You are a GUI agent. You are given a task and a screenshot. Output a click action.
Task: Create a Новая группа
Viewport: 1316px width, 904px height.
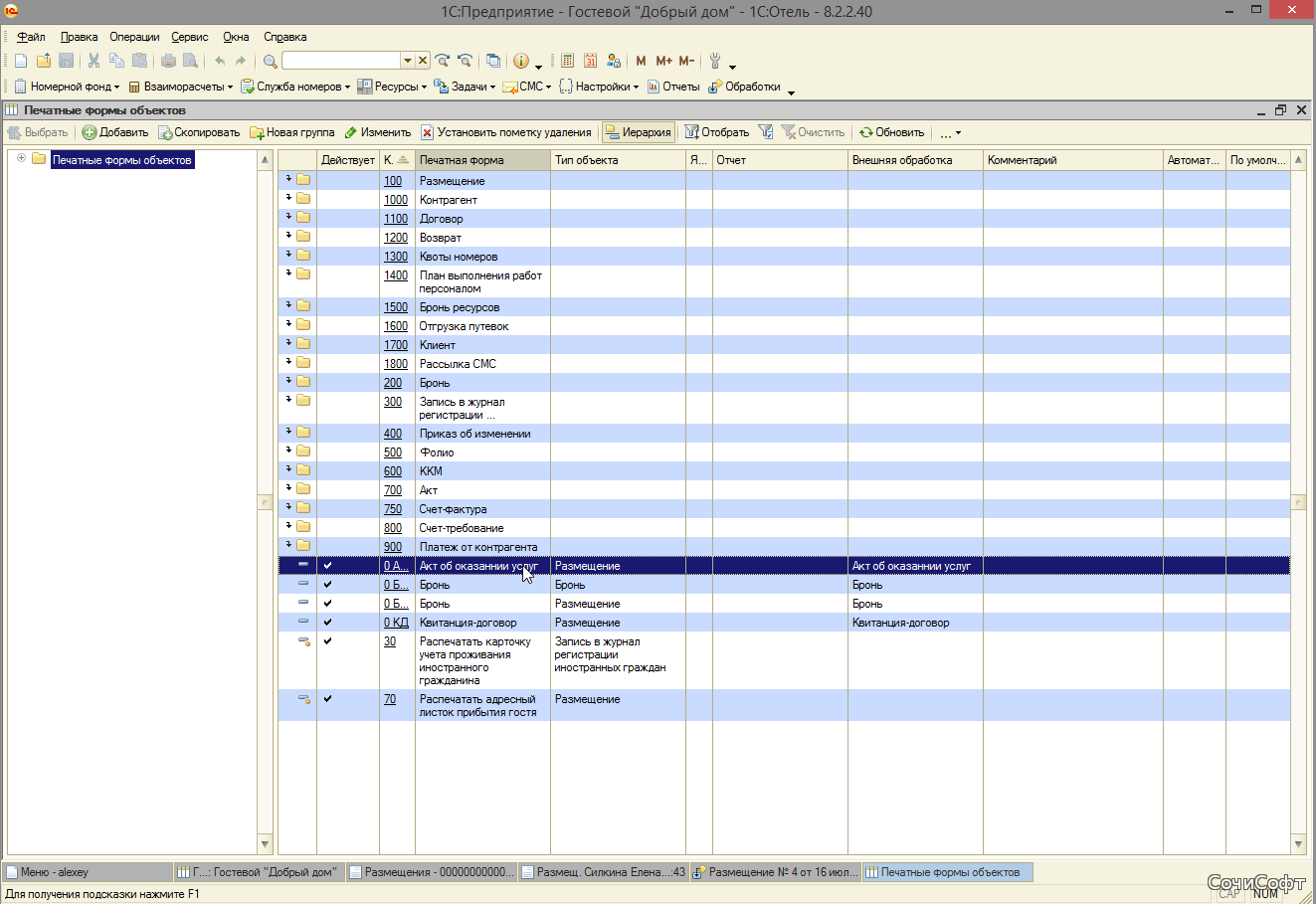click(x=292, y=132)
